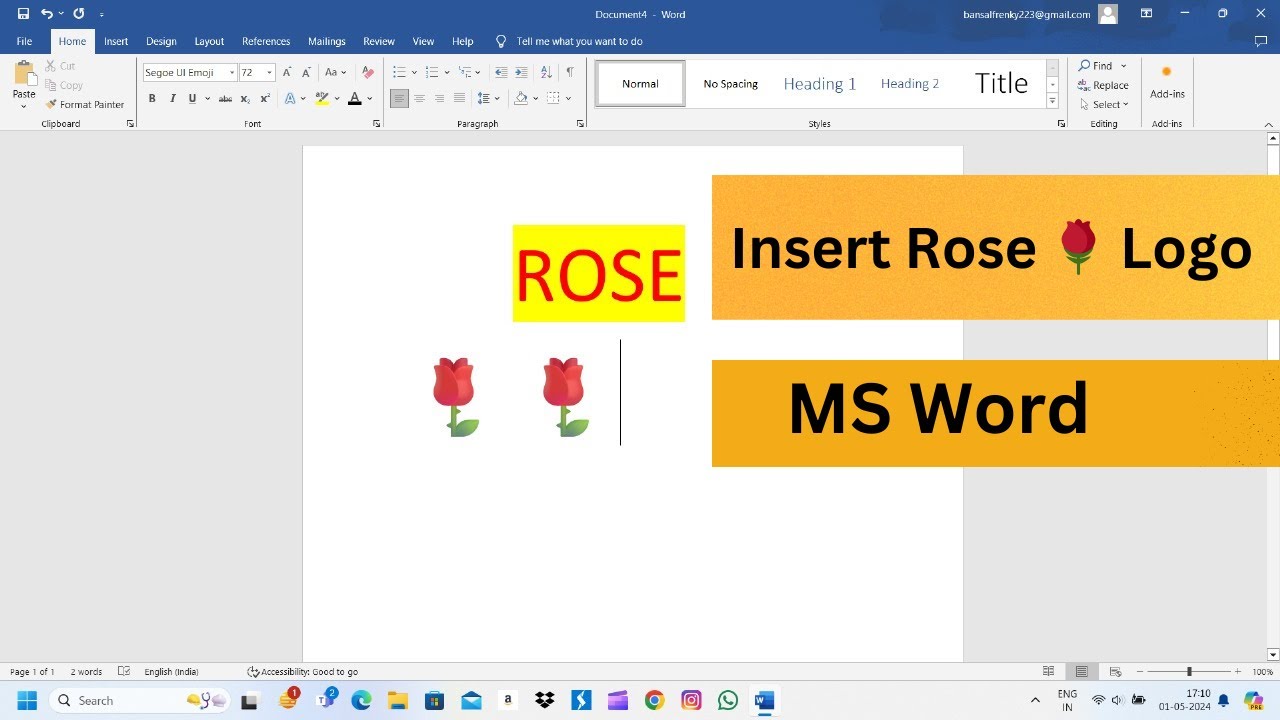Open the font name dropdown Segoe UI Emoji

tap(232, 72)
